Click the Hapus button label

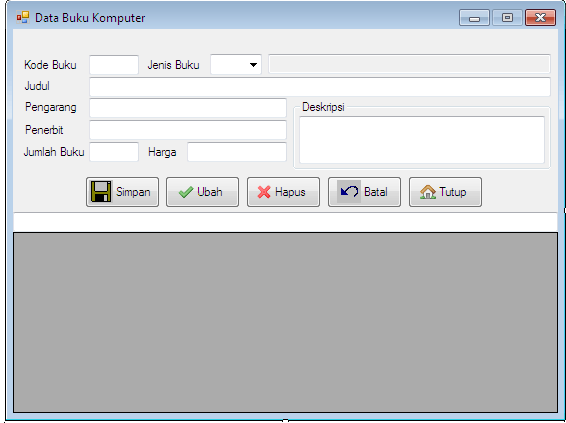coord(290,192)
